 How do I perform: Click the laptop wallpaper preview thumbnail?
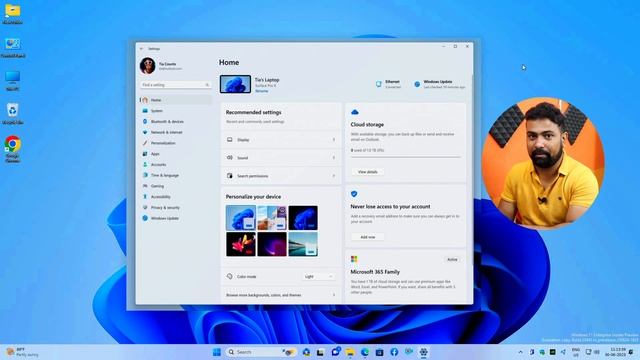pyautogui.click(x=236, y=84)
